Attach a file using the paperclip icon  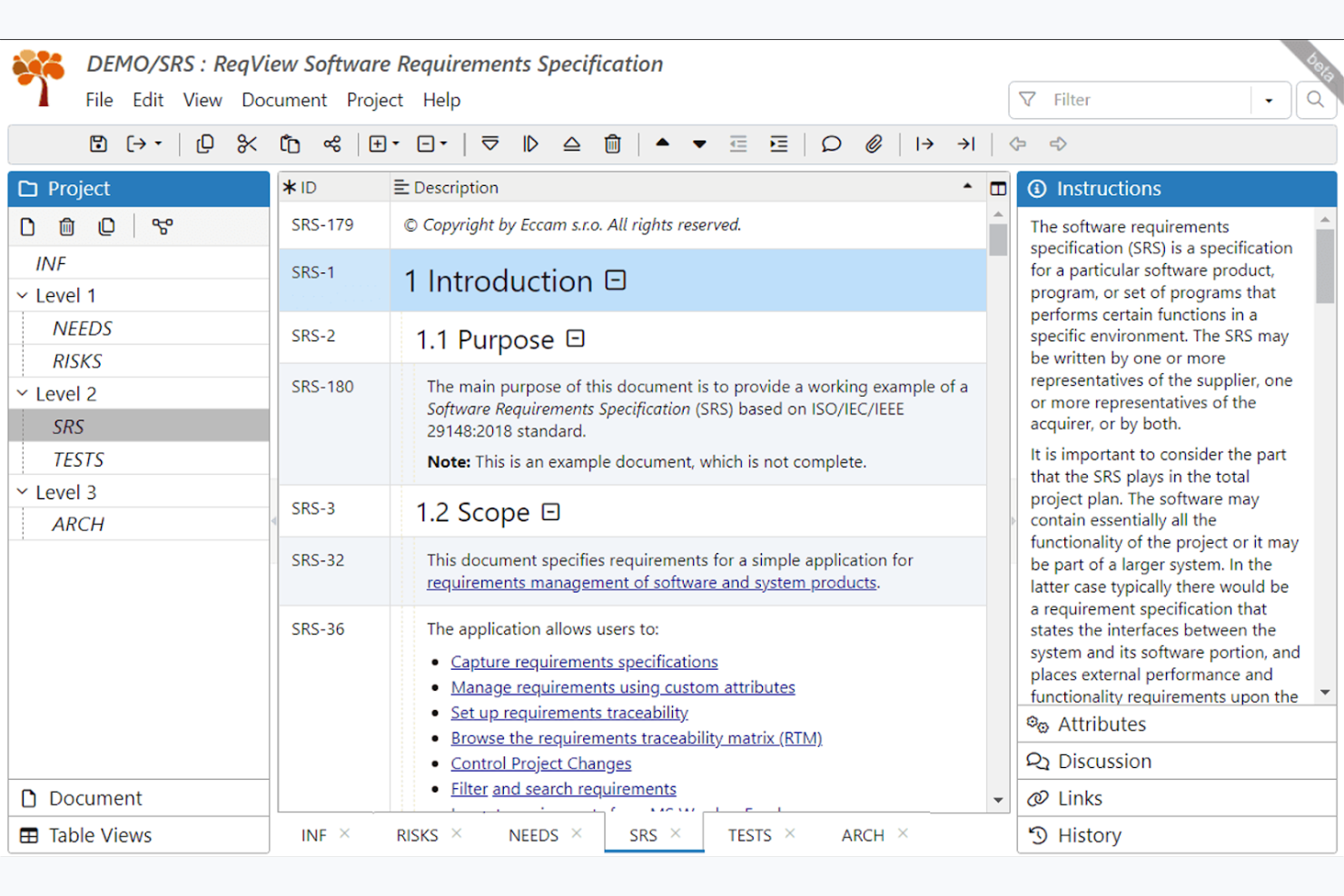(x=874, y=143)
